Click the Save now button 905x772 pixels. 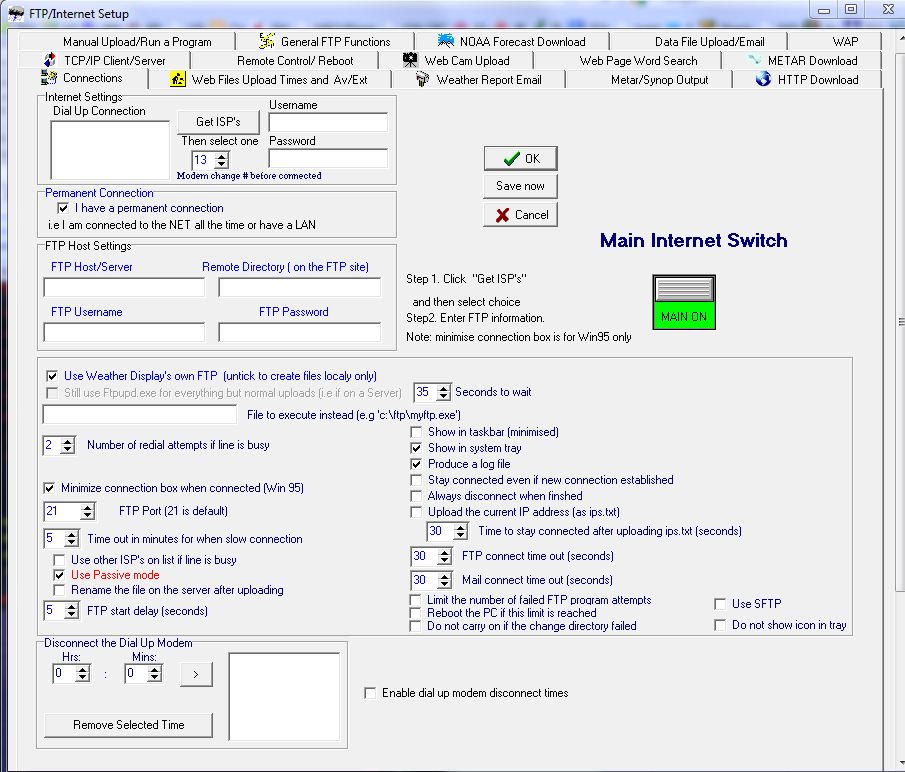(520, 186)
